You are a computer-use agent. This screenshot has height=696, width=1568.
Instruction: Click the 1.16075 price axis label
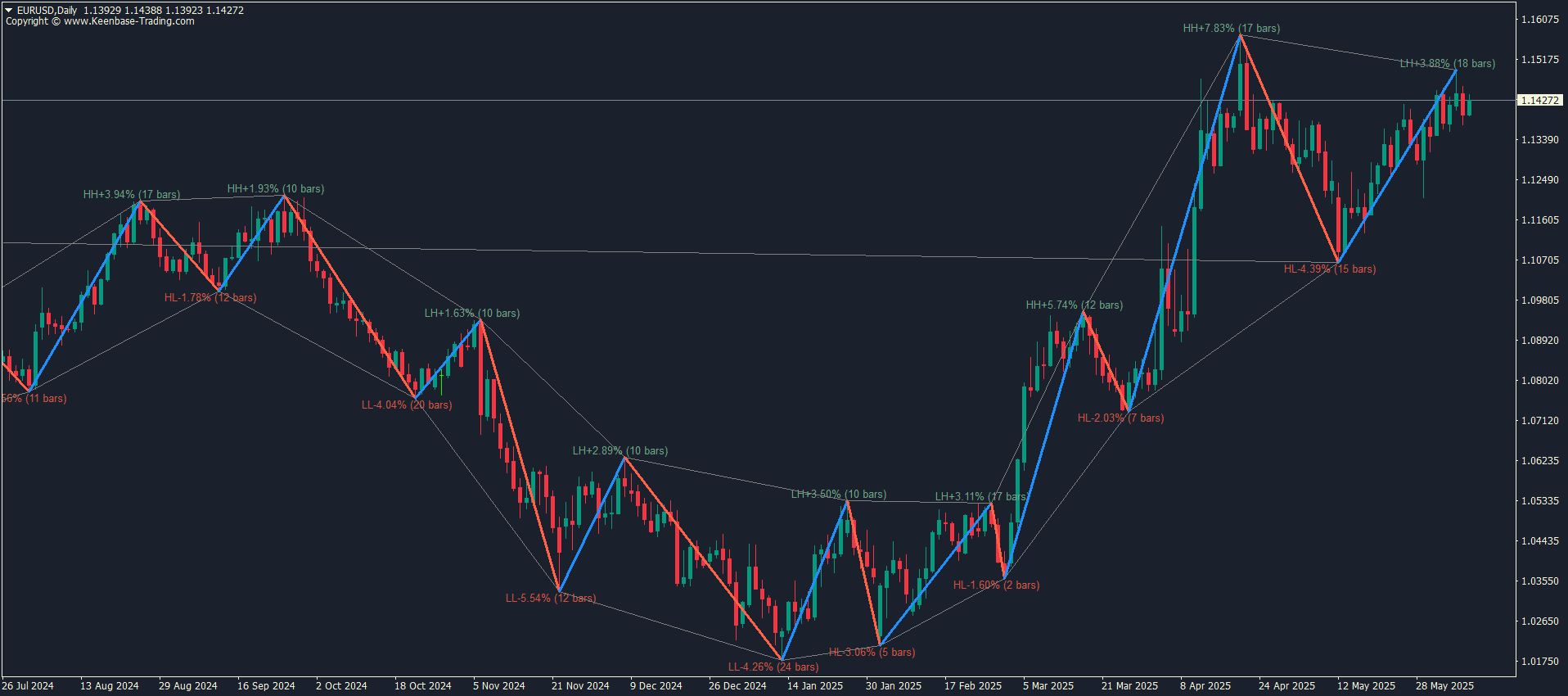[1540, 20]
